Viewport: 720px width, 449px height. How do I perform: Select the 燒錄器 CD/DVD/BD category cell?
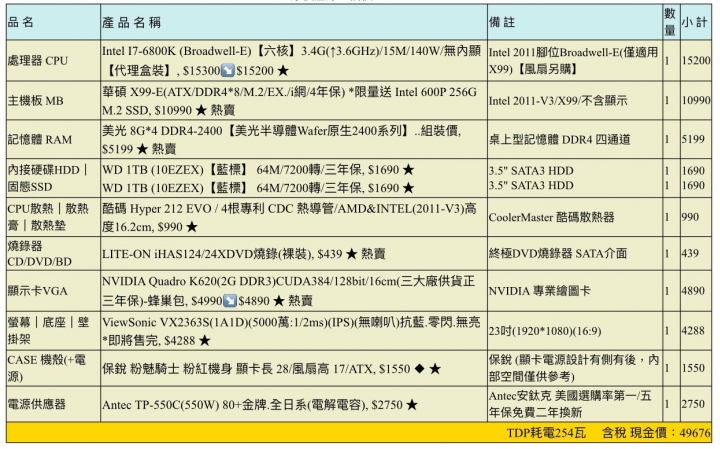pos(53,253)
